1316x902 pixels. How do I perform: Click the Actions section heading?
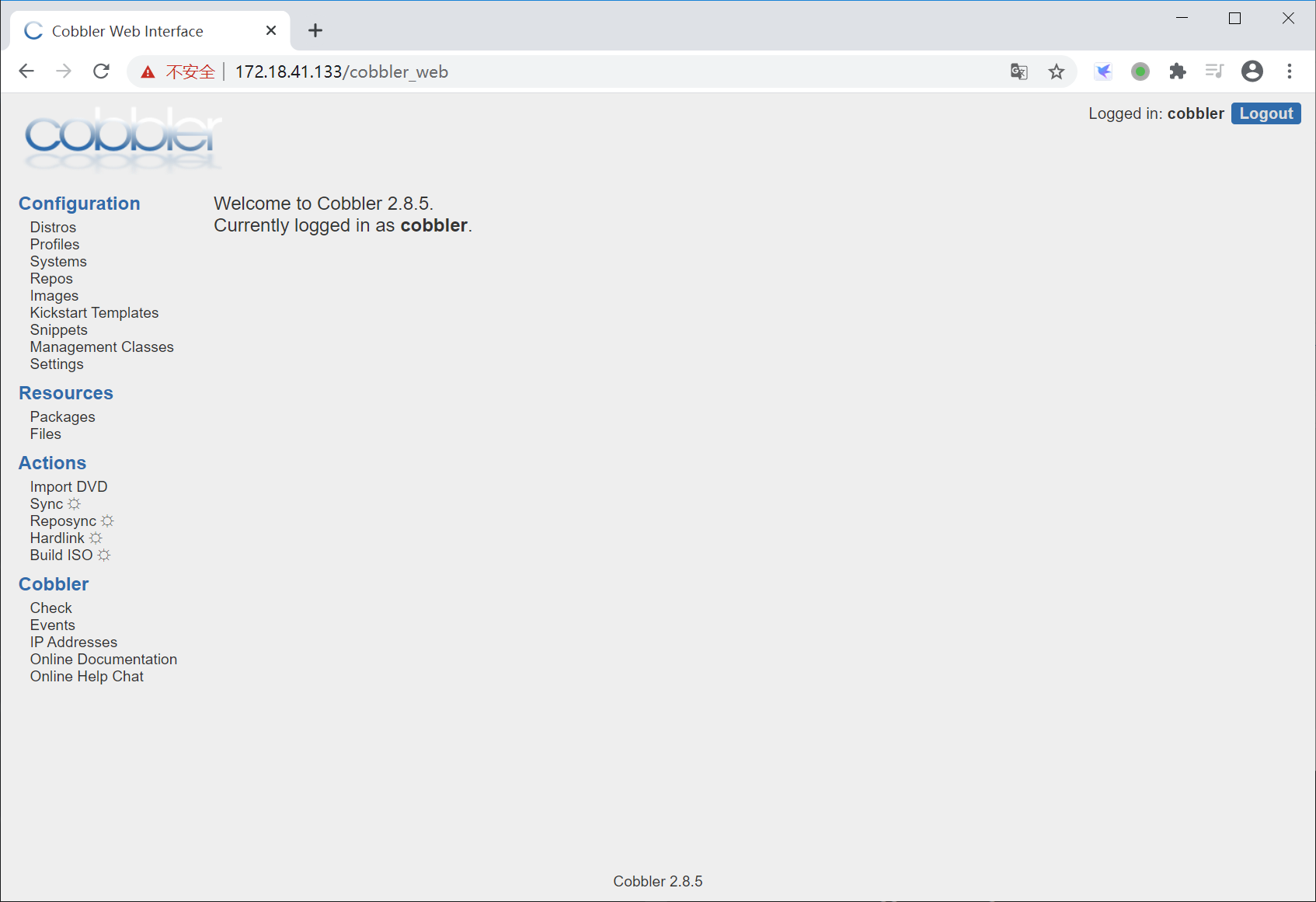[53, 463]
